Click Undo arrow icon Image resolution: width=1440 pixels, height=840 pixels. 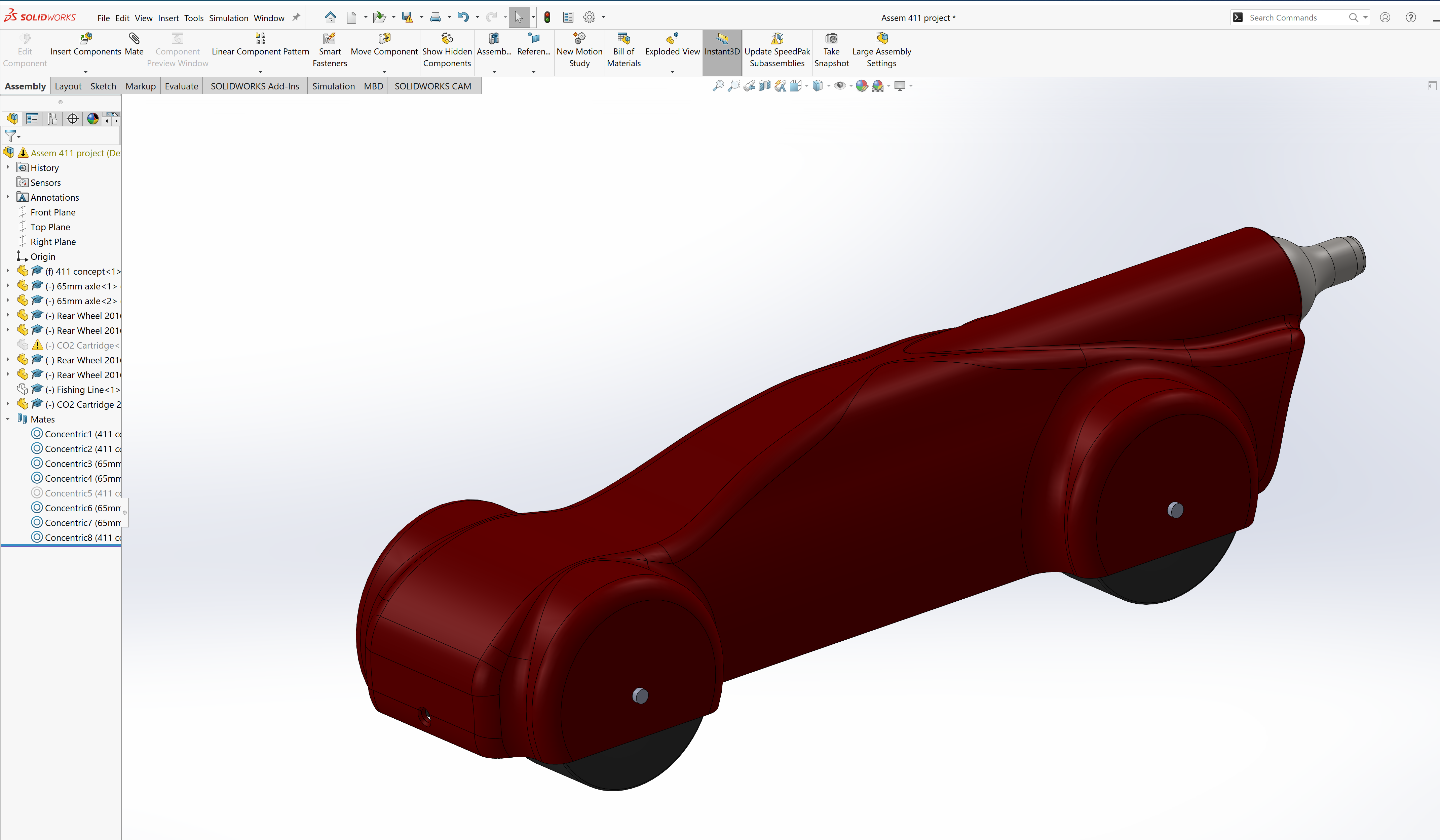(463, 18)
